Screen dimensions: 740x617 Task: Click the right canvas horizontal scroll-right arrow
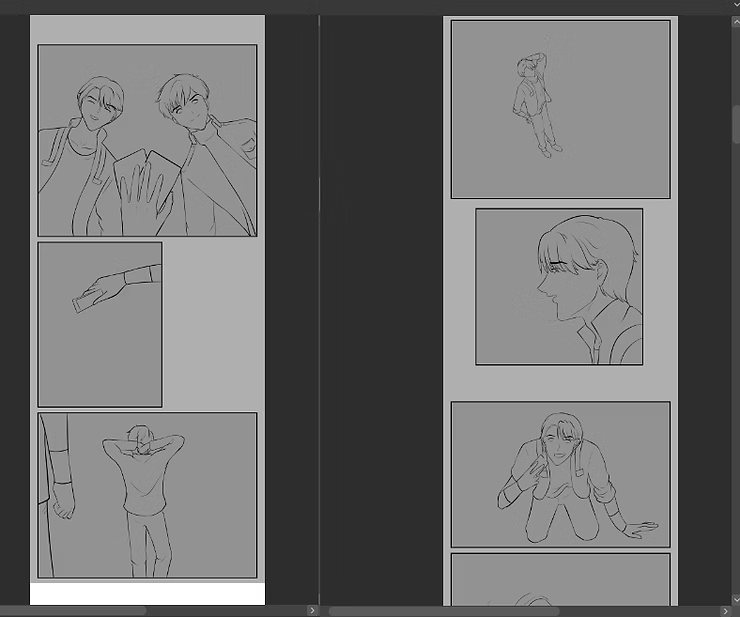(x=725, y=611)
